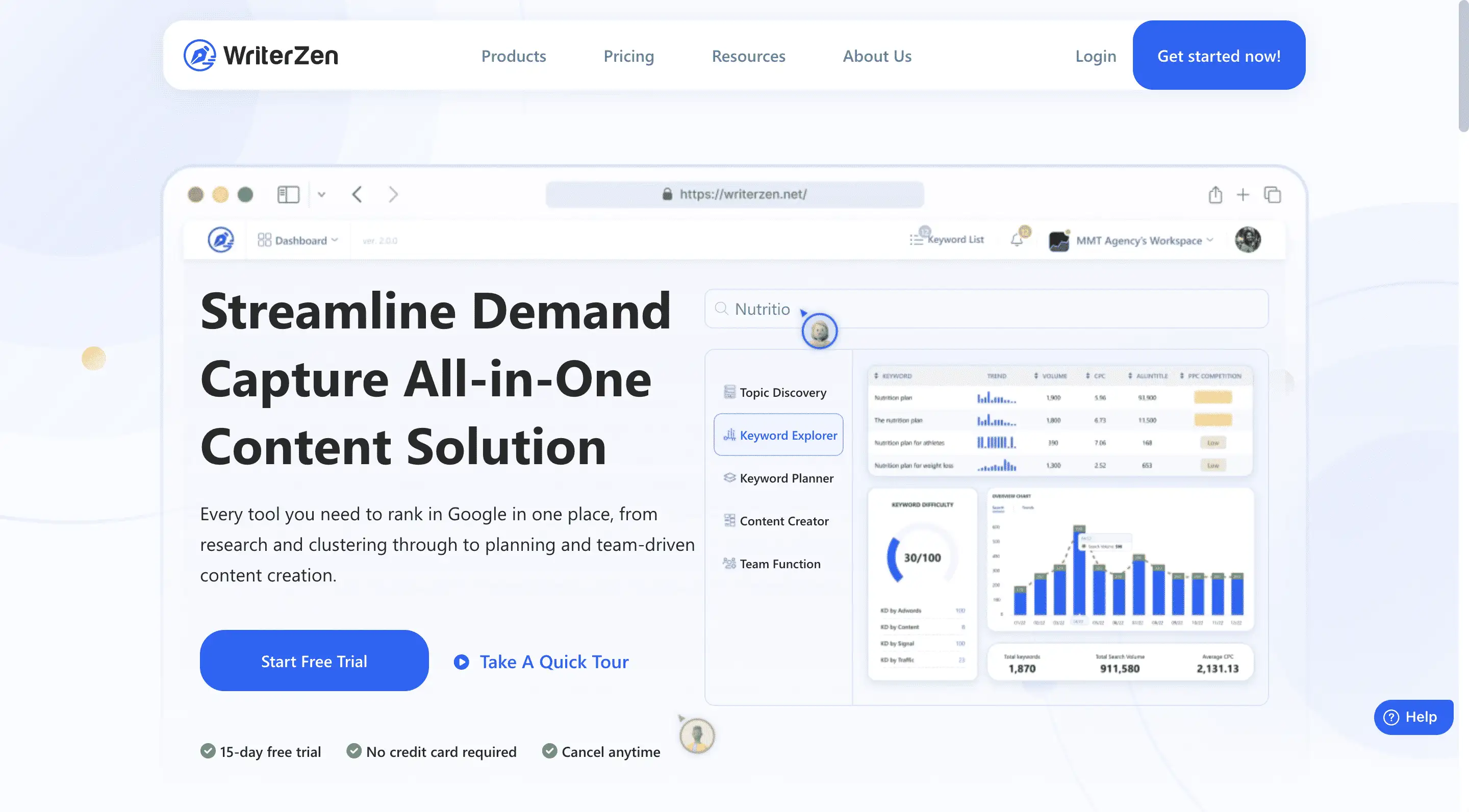This screenshot has height=812, width=1469.
Task: Click the share icon in browser mockup
Action: pyautogui.click(x=1214, y=195)
